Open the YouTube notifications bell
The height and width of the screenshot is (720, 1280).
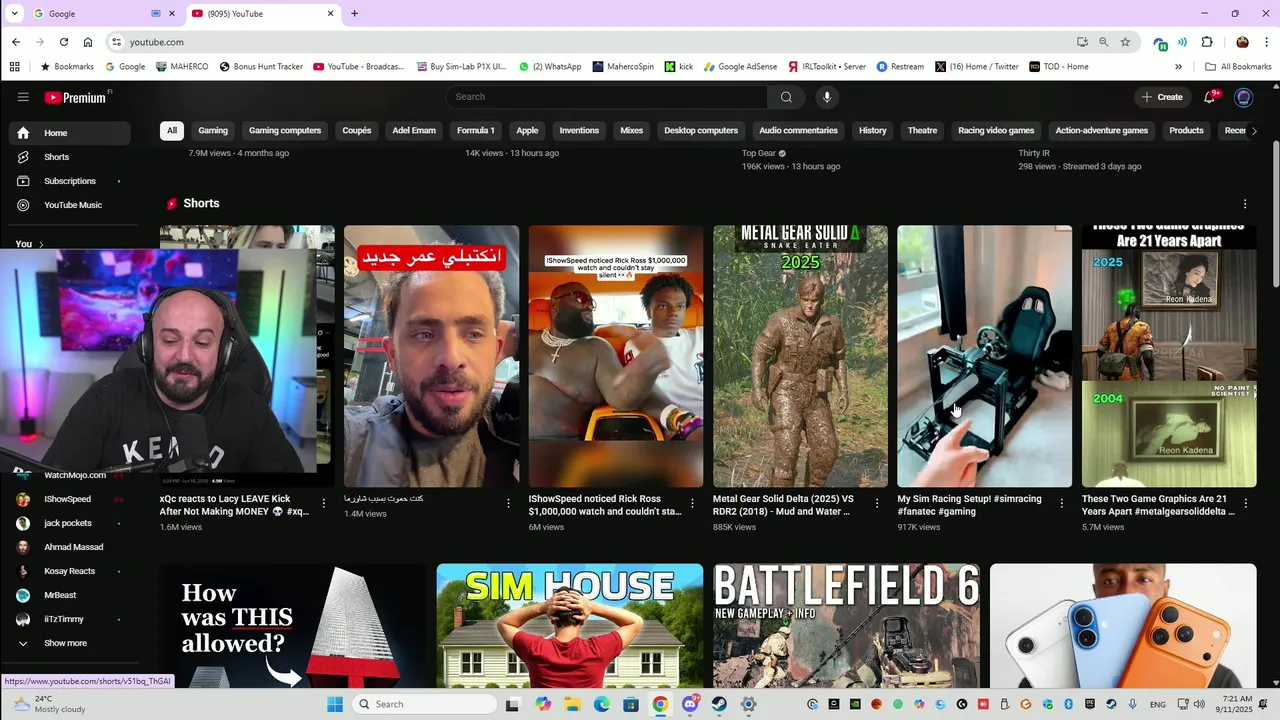pos(1210,97)
